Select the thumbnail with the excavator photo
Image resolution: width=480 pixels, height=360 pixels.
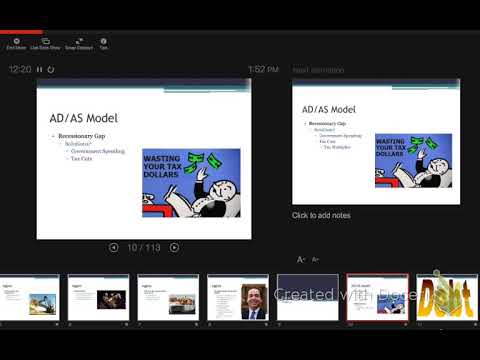[29, 298]
